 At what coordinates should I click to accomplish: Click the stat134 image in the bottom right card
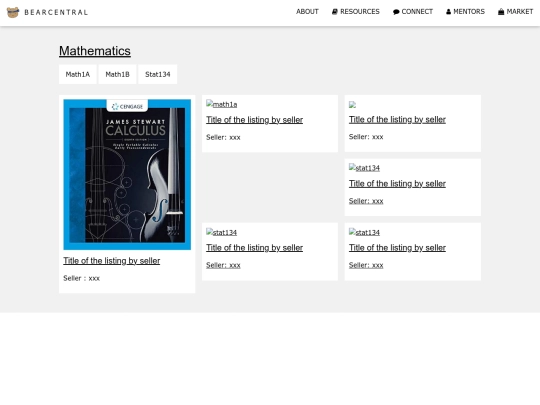point(364,232)
